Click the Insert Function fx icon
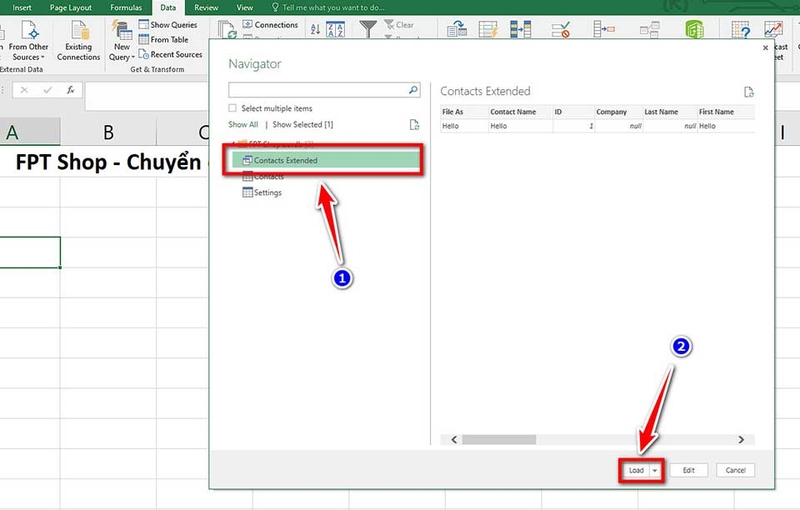800x510 pixels. (70, 90)
